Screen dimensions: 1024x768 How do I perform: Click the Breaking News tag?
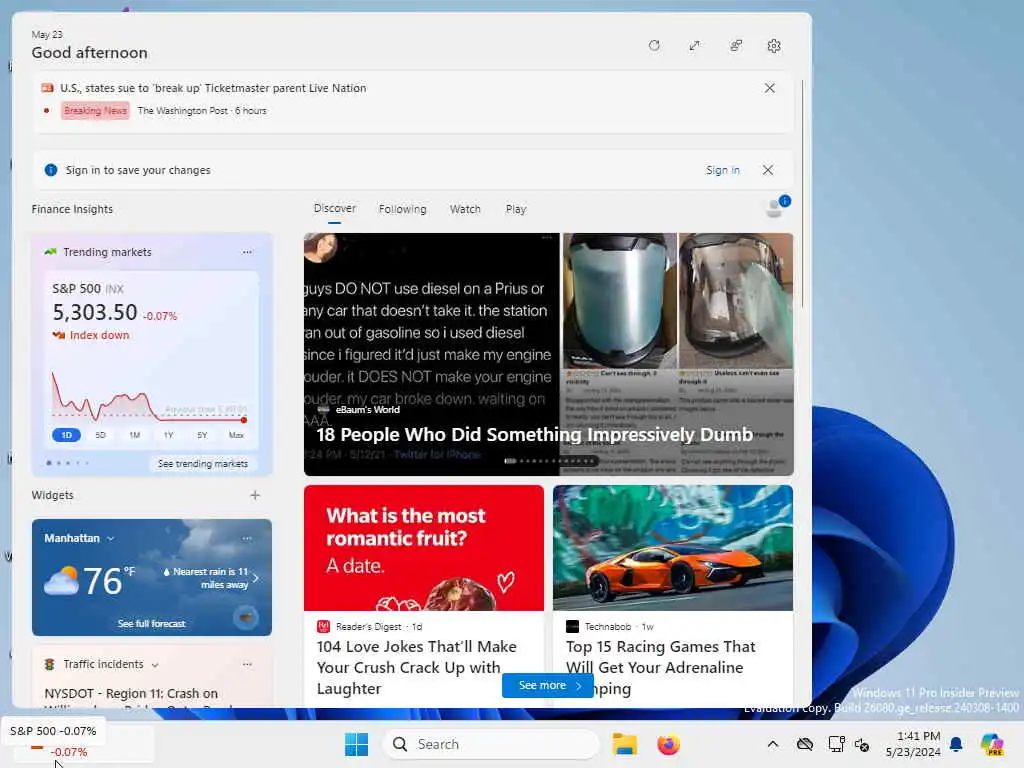(95, 110)
